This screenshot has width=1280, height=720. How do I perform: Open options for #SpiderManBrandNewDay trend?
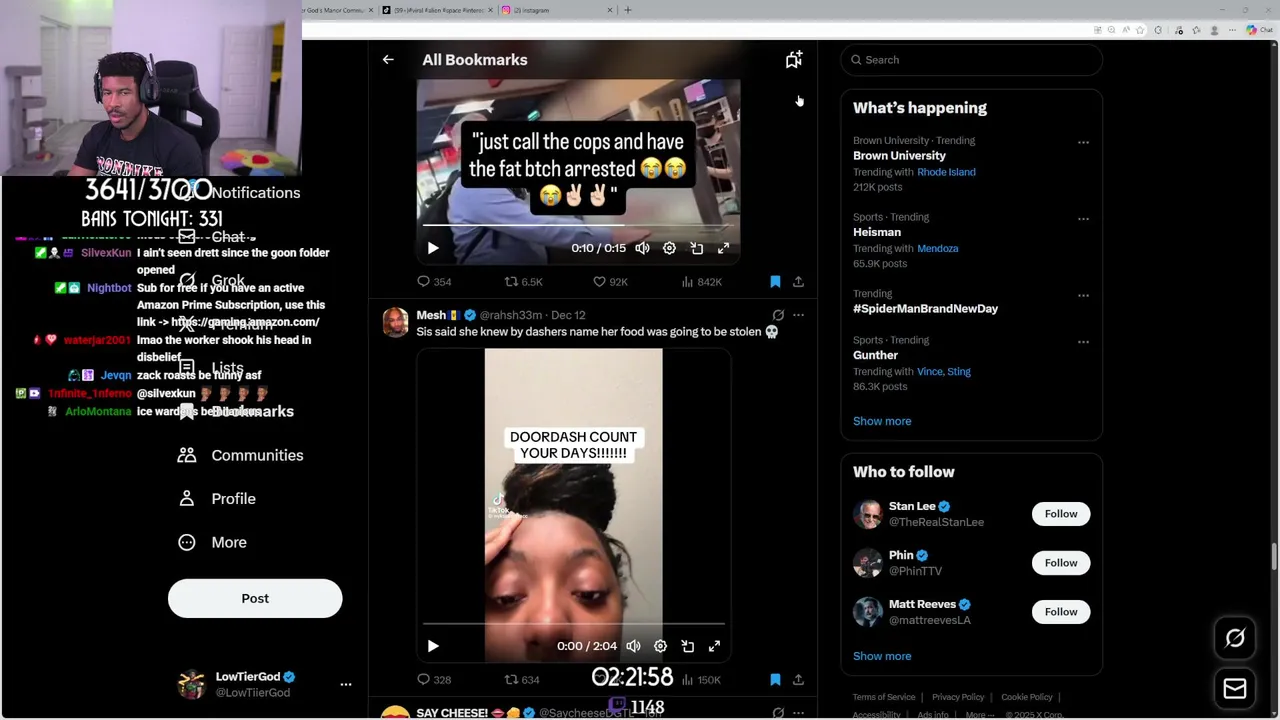click(x=1083, y=295)
